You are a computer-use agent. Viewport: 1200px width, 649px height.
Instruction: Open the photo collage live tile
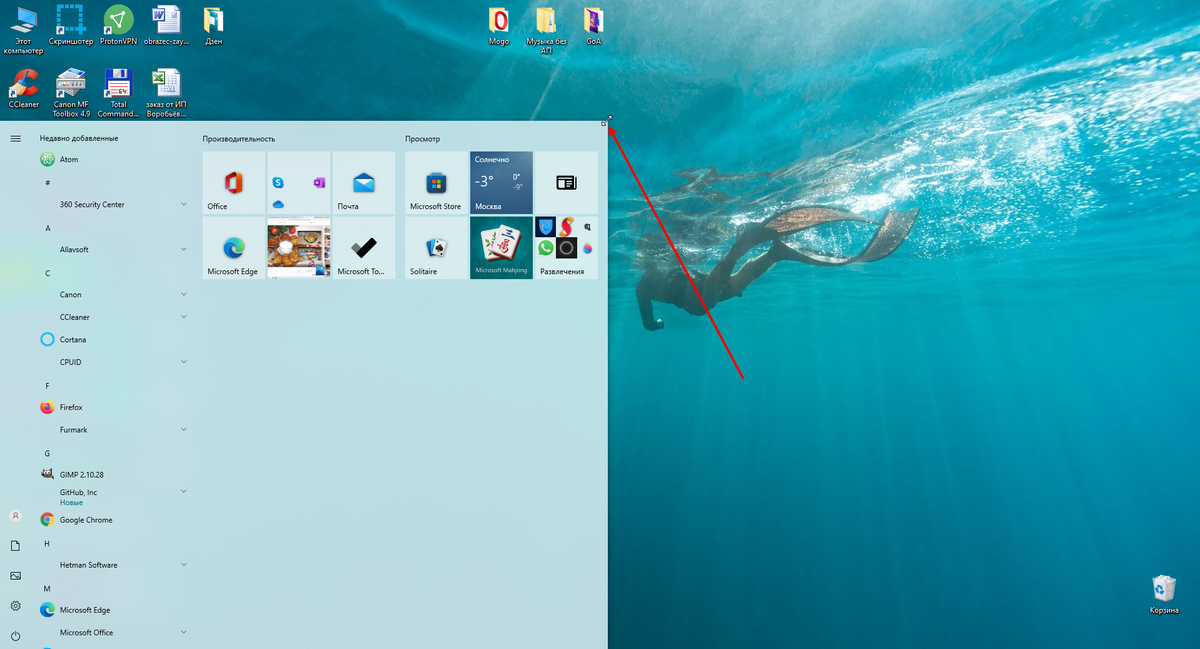[299, 248]
